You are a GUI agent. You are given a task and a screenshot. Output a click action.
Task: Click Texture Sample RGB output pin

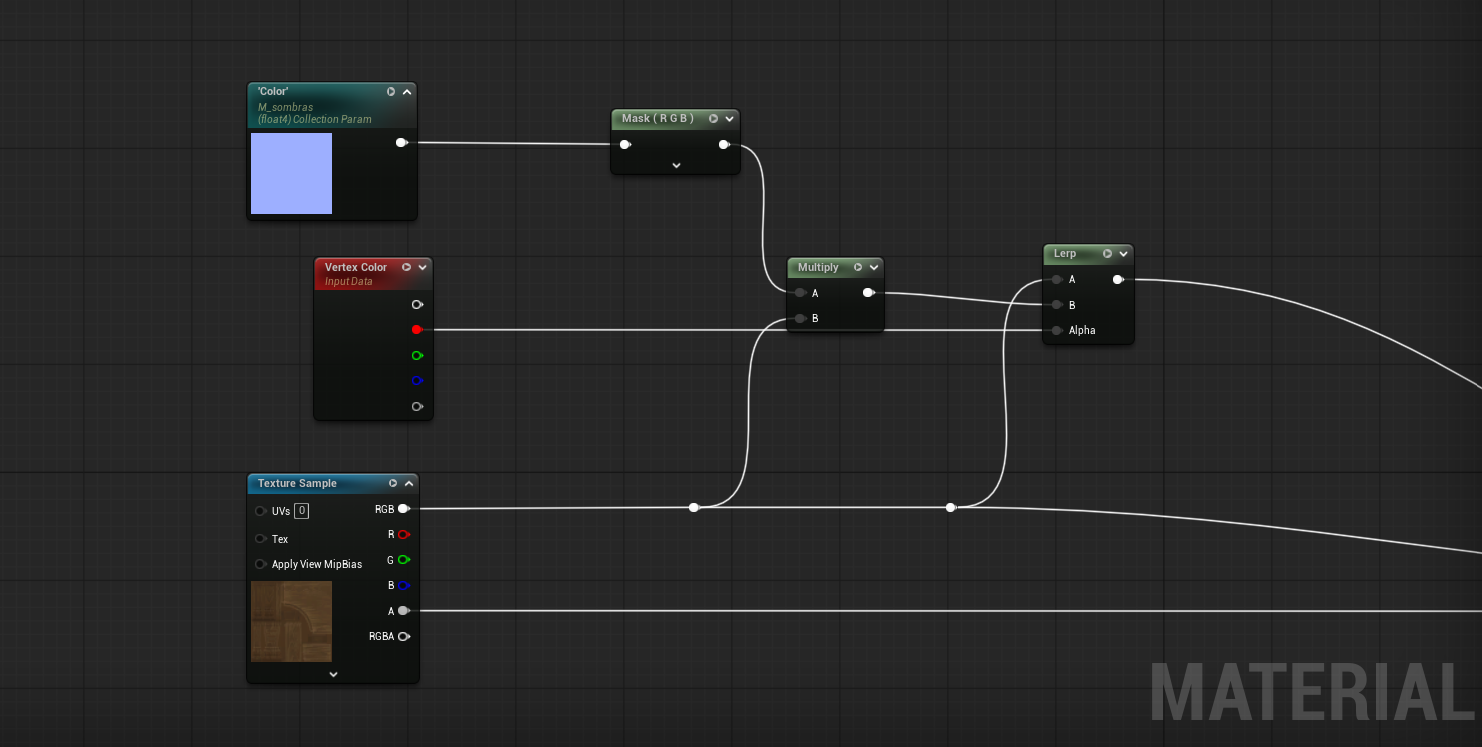click(x=404, y=509)
